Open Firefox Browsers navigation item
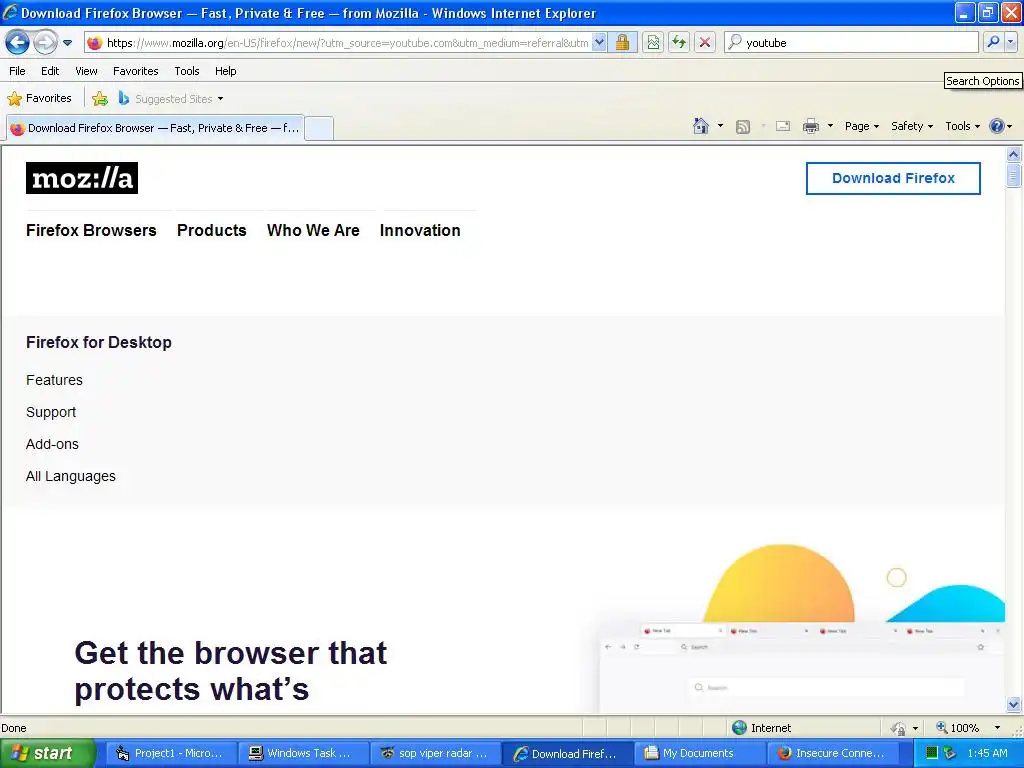Viewport: 1024px width, 768px height. [91, 231]
